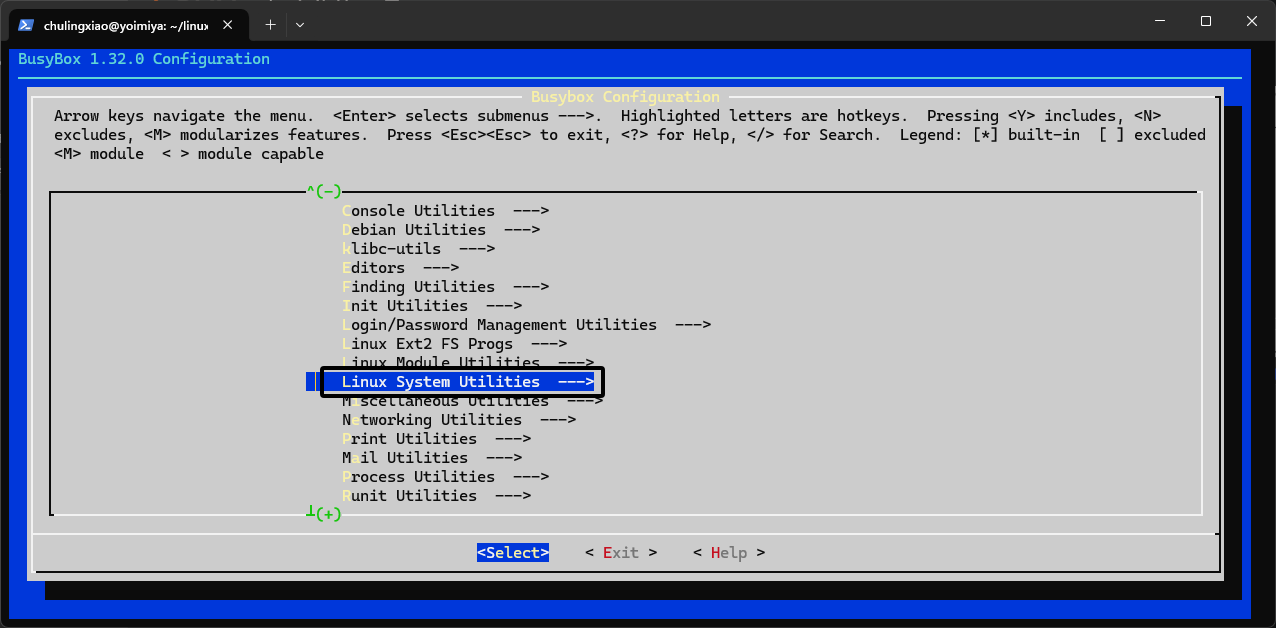Select klibc-utils menu entry
This screenshot has height=628, width=1276.
(x=418, y=249)
